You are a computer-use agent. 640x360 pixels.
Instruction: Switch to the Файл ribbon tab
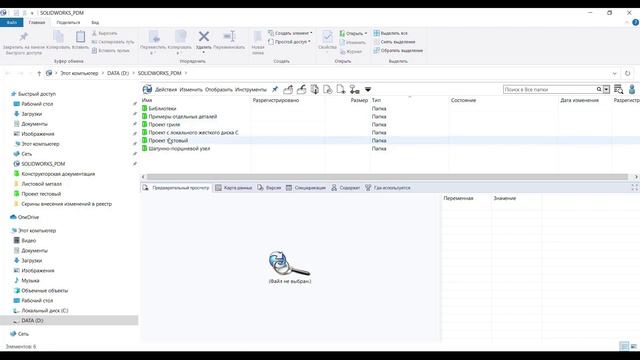[11, 22]
